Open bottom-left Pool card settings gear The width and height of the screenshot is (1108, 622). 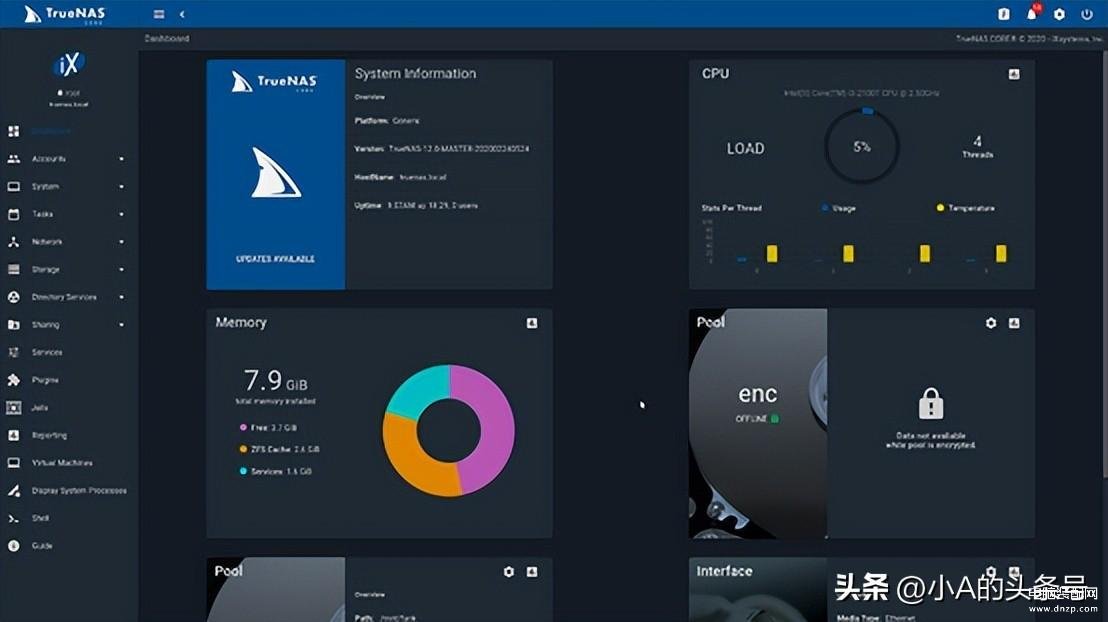[x=509, y=572]
